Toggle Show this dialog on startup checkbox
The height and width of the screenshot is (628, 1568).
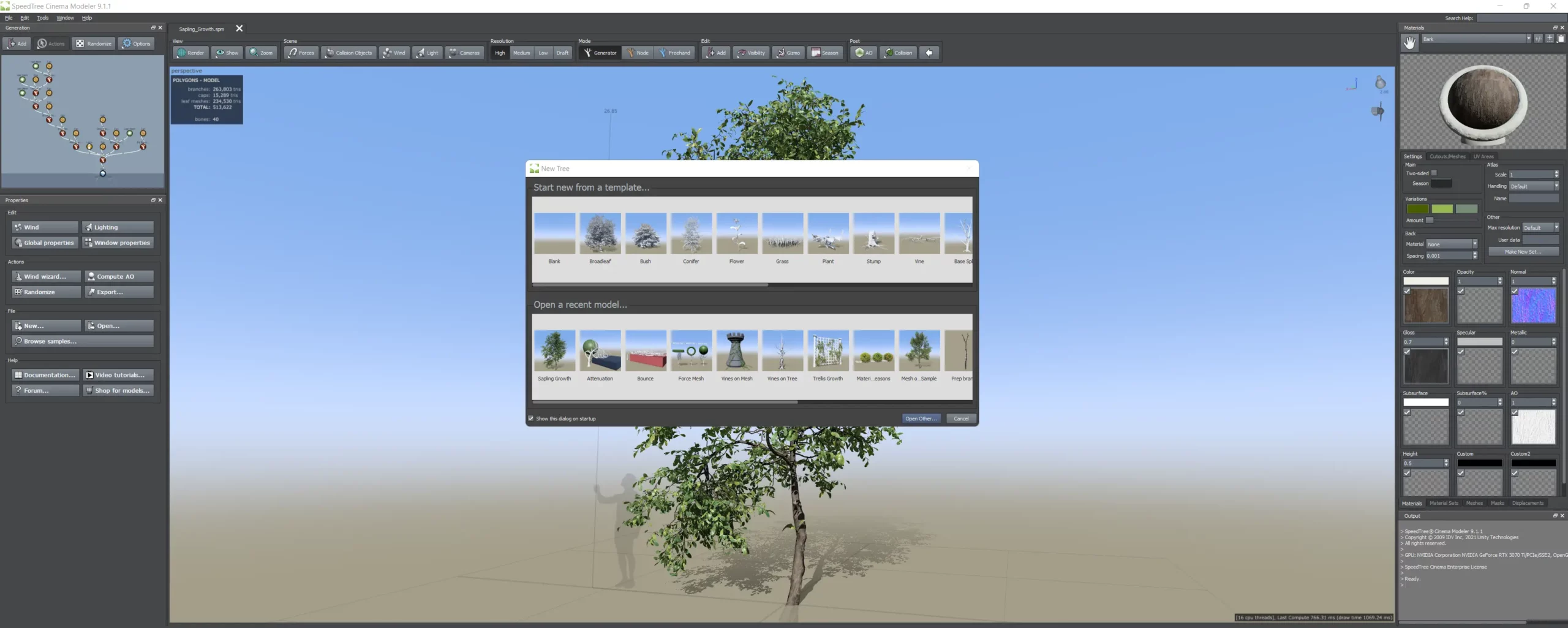[531, 418]
